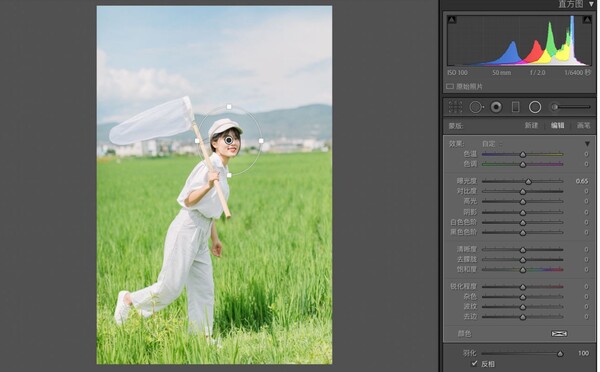The image size is (600, 372).
Task: Select the Spot Removal tool
Action: pyautogui.click(x=476, y=107)
